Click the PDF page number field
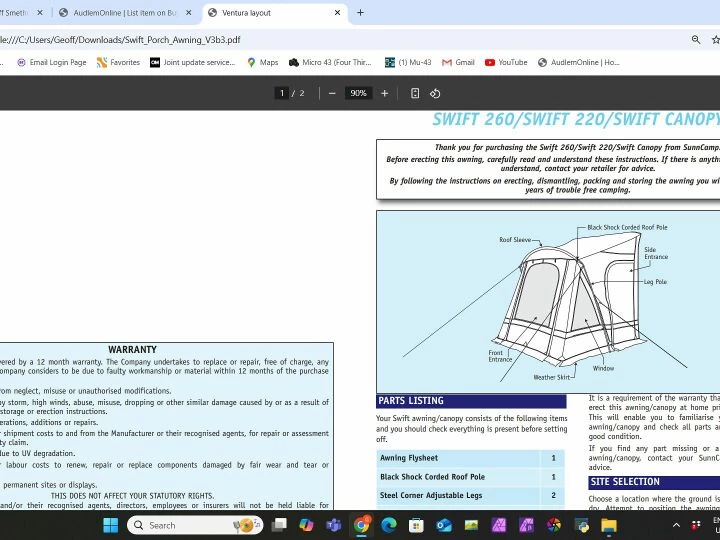This screenshot has width=720, height=540. tap(281, 93)
